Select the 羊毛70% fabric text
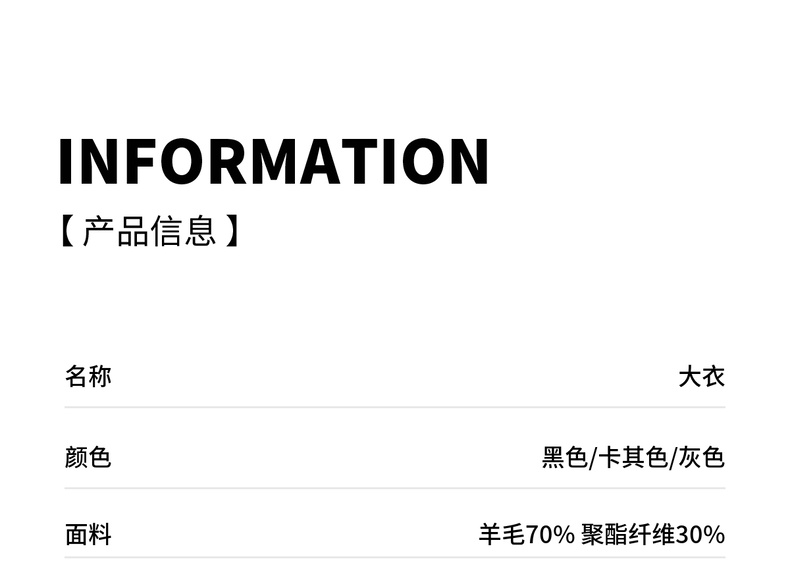 tap(526, 535)
